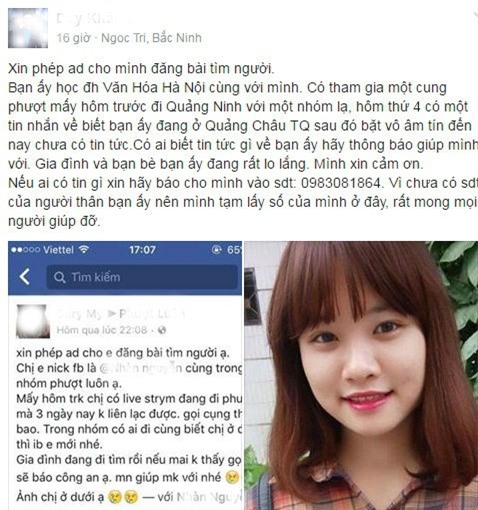Click the crying emoji after 'với nhé'
478x510 pixels.
(x=232, y=477)
